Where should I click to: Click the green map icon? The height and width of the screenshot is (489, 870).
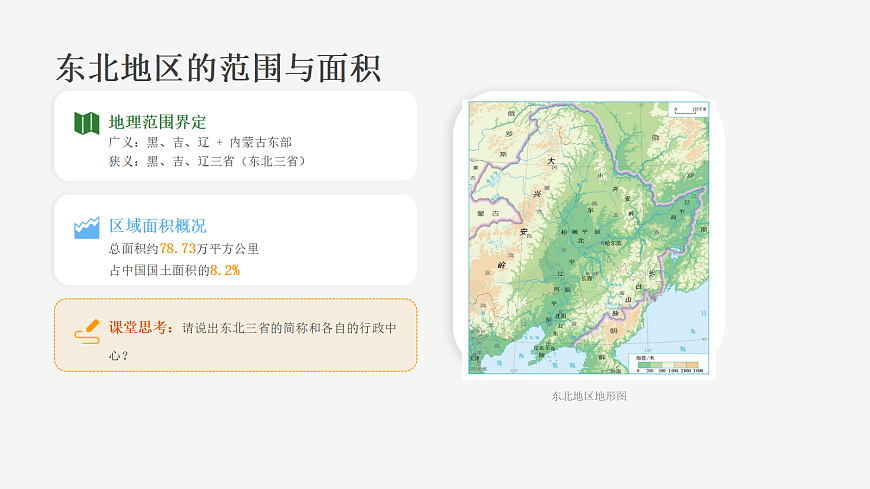tap(87, 123)
